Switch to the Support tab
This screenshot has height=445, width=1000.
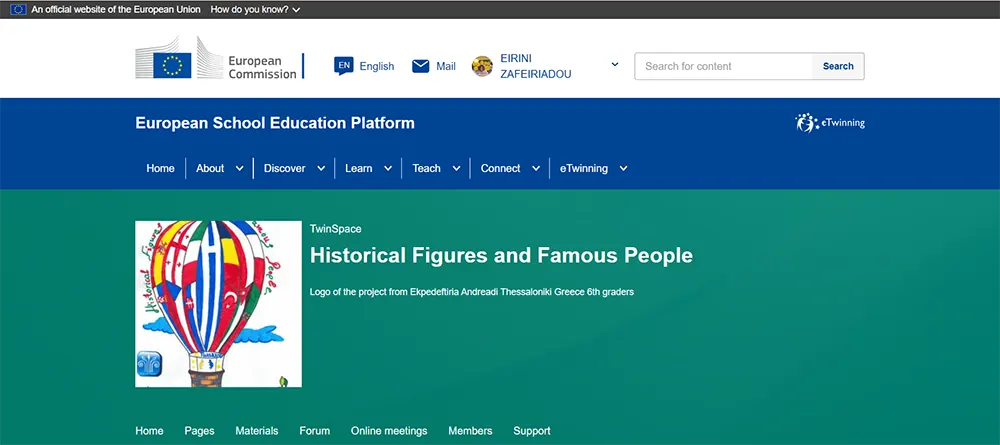(x=532, y=431)
